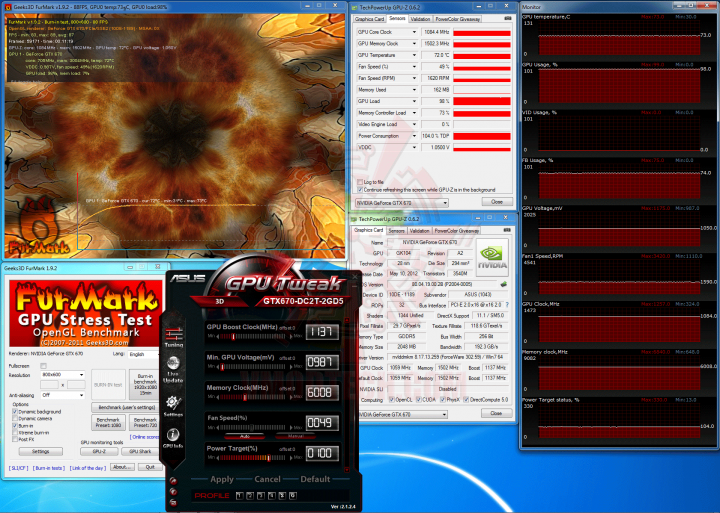Adjust the Power Target slider
720x513 pixels.
[253, 458]
